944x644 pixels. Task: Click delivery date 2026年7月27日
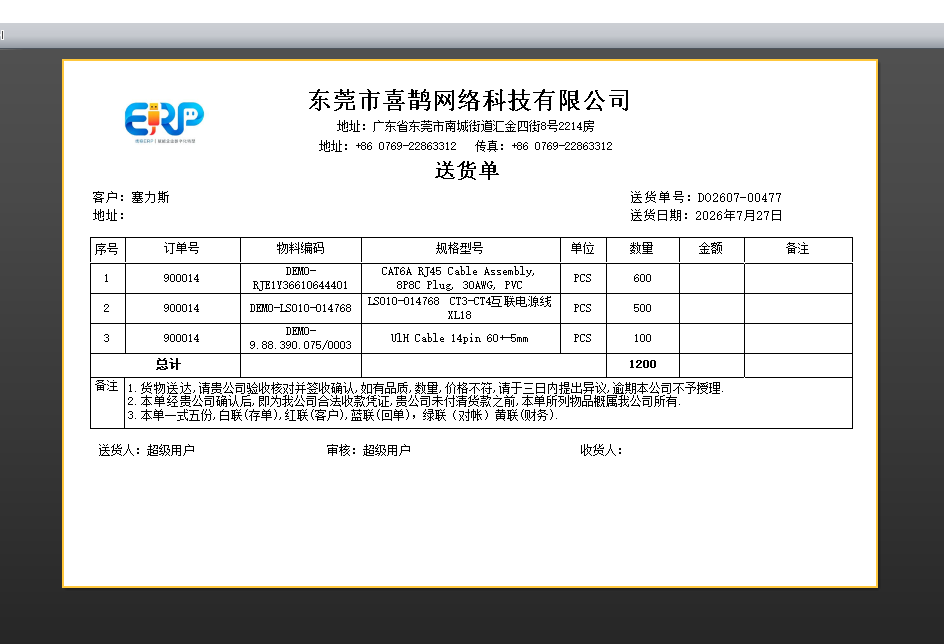pos(738,215)
